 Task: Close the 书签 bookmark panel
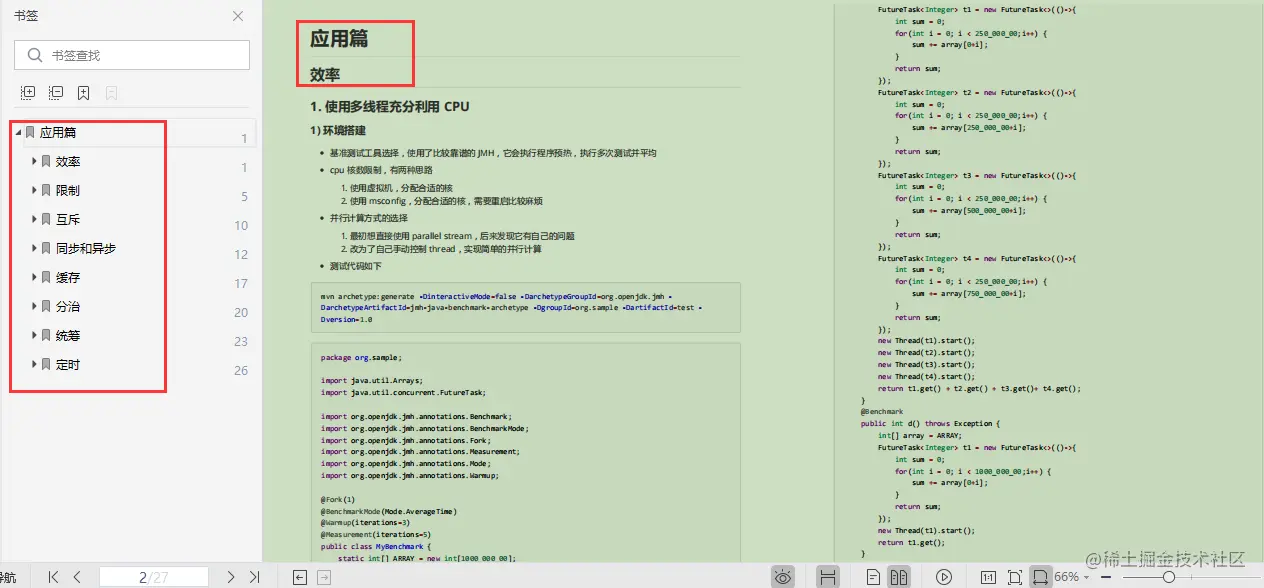238,17
